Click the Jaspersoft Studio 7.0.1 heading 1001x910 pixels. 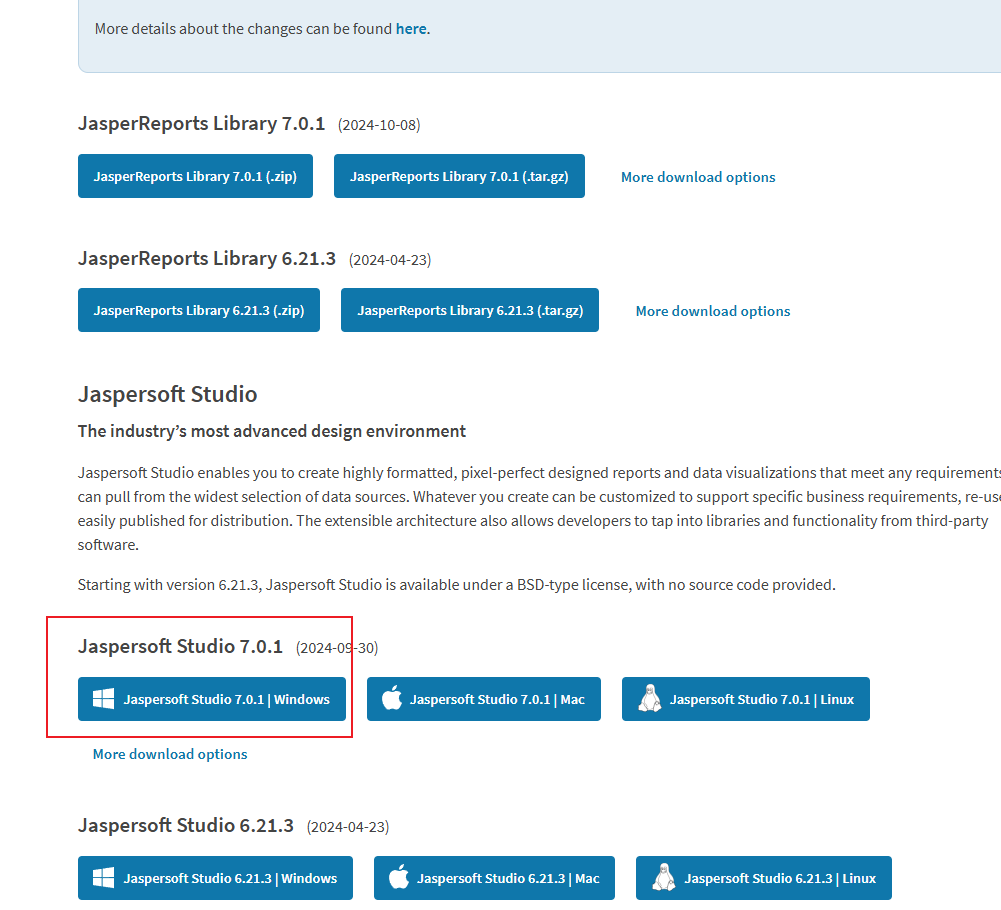pos(180,647)
